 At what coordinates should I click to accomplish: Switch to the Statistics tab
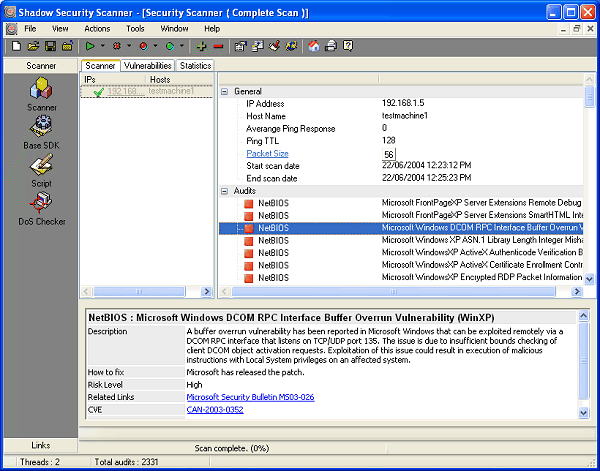point(196,66)
